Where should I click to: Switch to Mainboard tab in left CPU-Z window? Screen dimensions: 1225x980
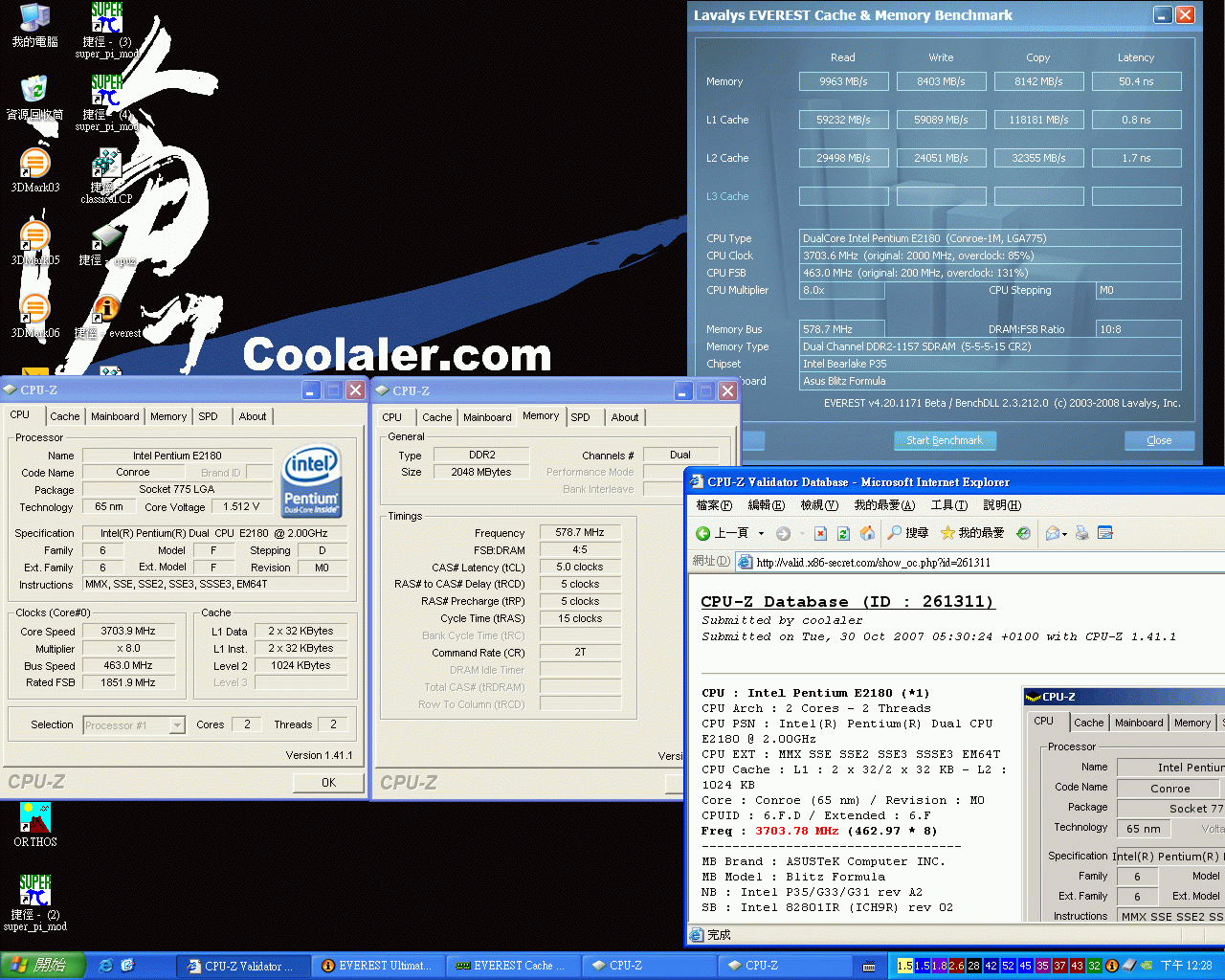[x=115, y=416]
